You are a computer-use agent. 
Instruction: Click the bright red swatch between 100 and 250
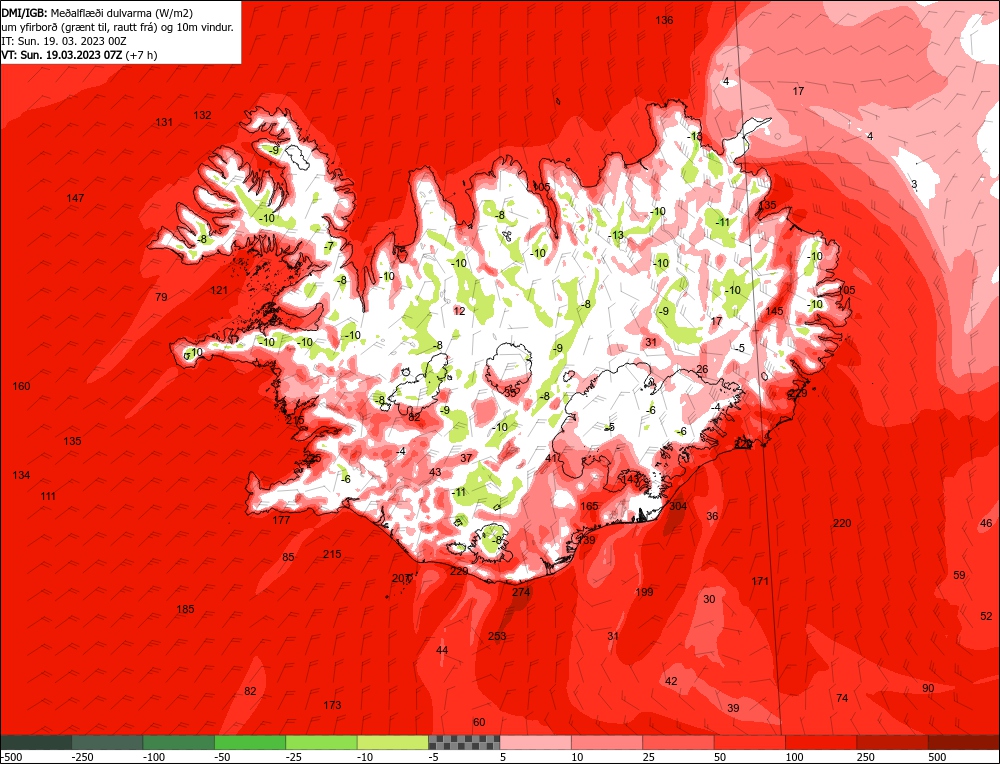[x=821, y=742]
